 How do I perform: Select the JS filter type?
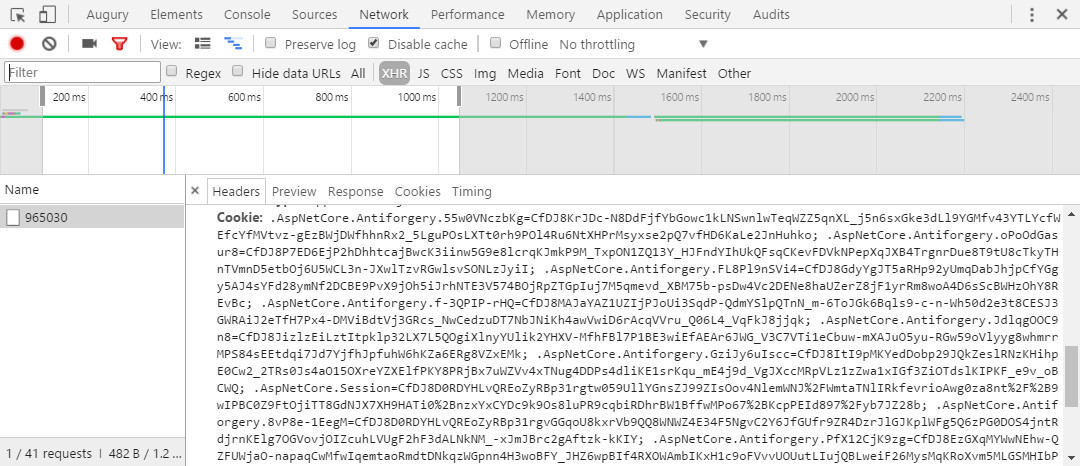(423, 73)
